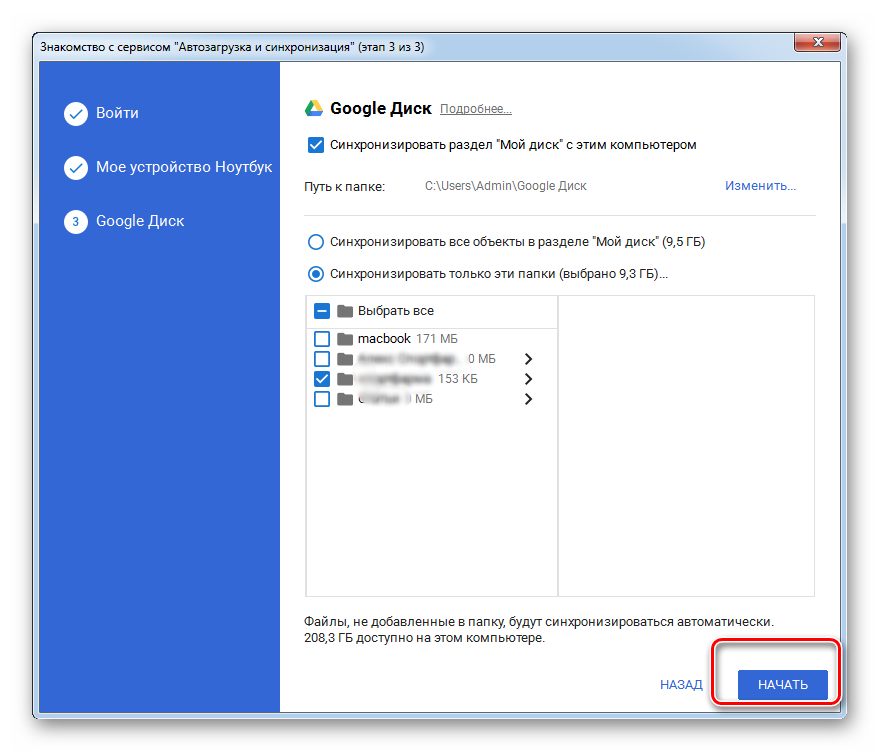The height and width of the screenshot is (752, 880).
Task: Toggle the "Выбрать все" checkbox
Action: click(322, 311)
